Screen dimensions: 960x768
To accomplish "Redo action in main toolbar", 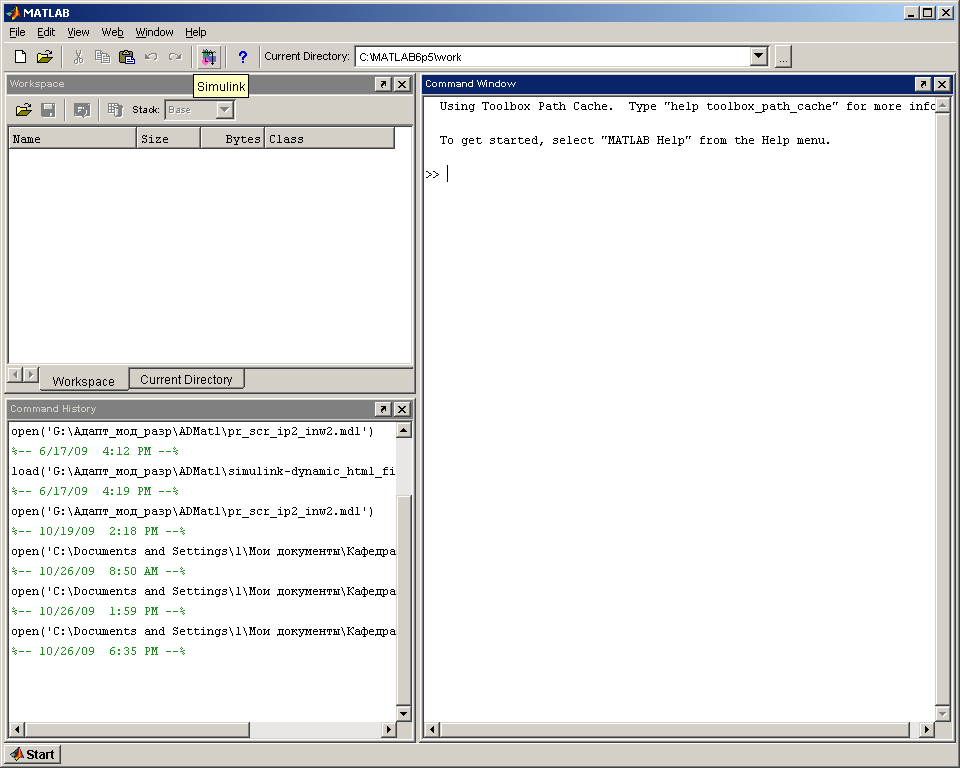I will pos(175,57).
